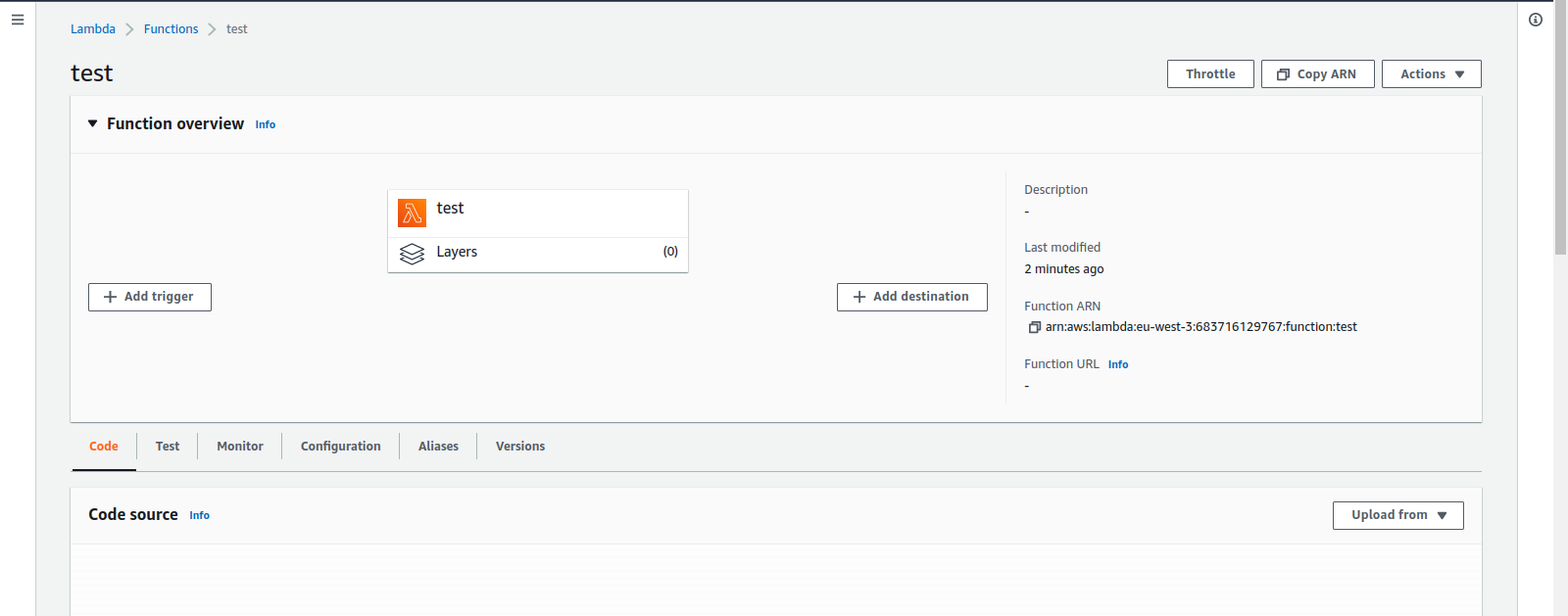Go to the Aliases tab
This screenshot has height=616, width=1568.
438,447
